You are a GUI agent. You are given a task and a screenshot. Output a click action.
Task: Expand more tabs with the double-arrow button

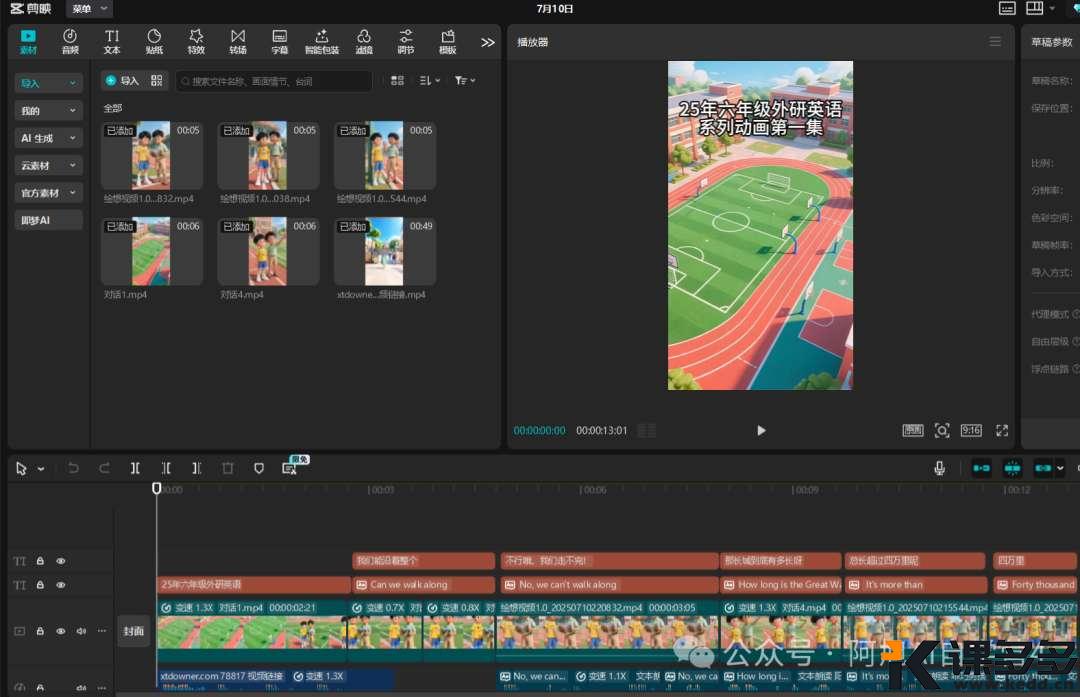(488, 42)
